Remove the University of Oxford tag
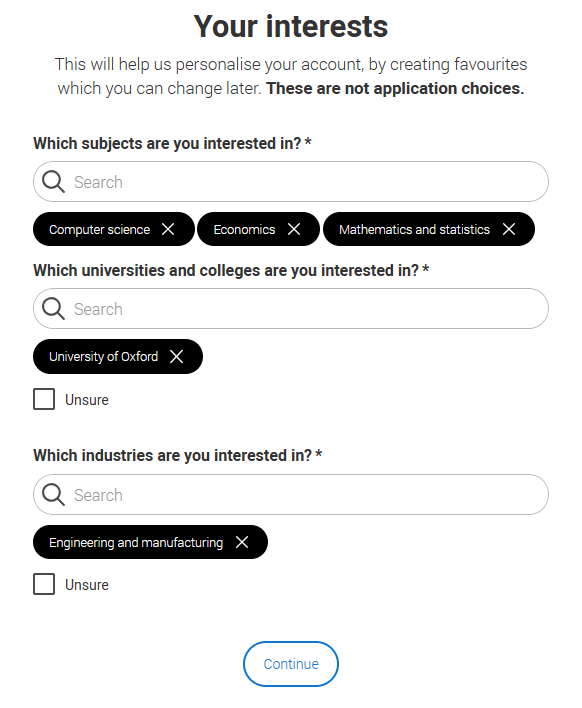Screen dimensions: 582x708 [177, 356]
